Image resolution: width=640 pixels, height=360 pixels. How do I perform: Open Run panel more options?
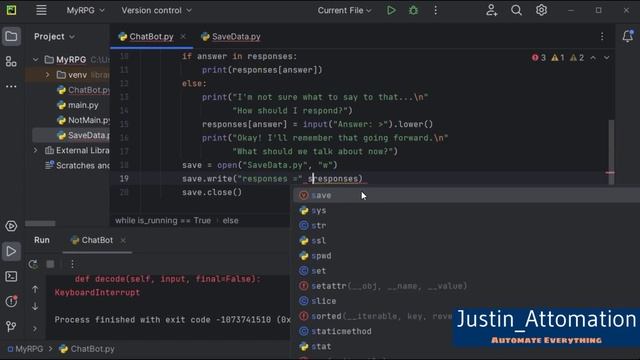tap(72, 264)
